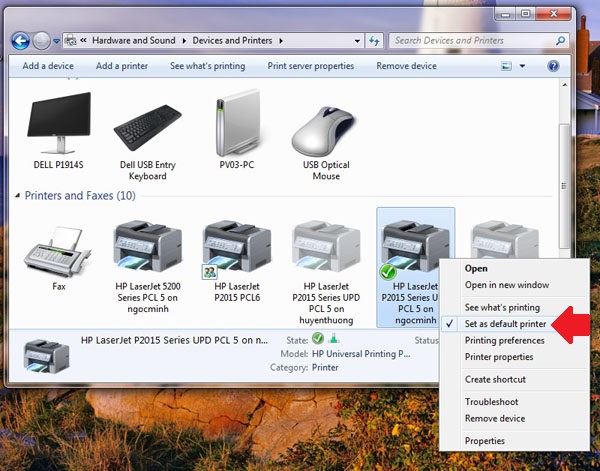Click Add a printer in toolbar
Image resolution: width=600 pixels, height=471 pixels.
[x=121, y=66]
